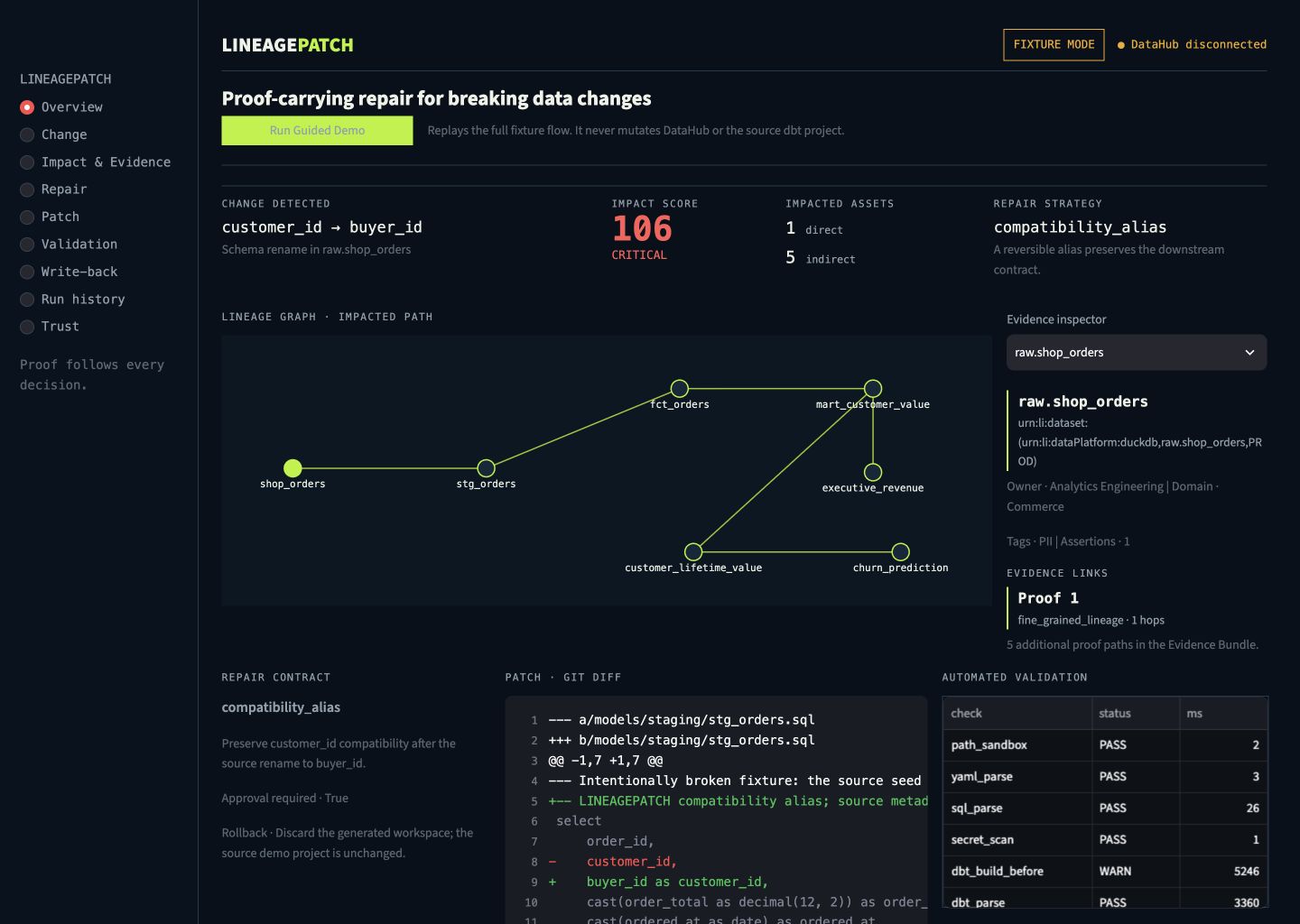Screen dimensions: 1300x924
Task: Click the customer_lifetime_value graph node
Action: coord(693,551)
